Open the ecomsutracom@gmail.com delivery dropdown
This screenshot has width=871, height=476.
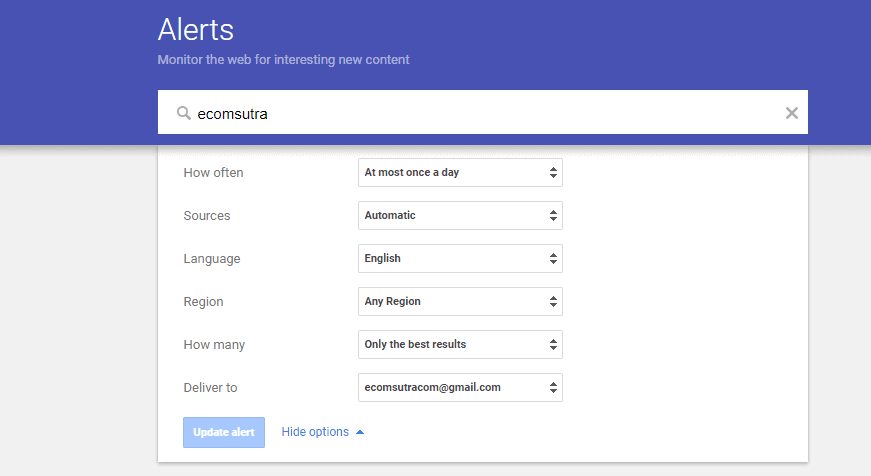point(460,388)
